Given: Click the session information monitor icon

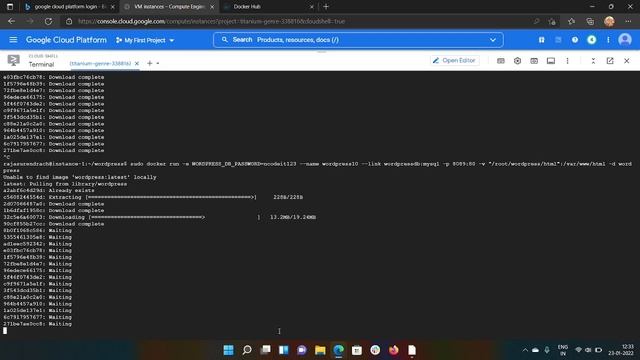Looking at the screenshot, I should pos(551,61).
